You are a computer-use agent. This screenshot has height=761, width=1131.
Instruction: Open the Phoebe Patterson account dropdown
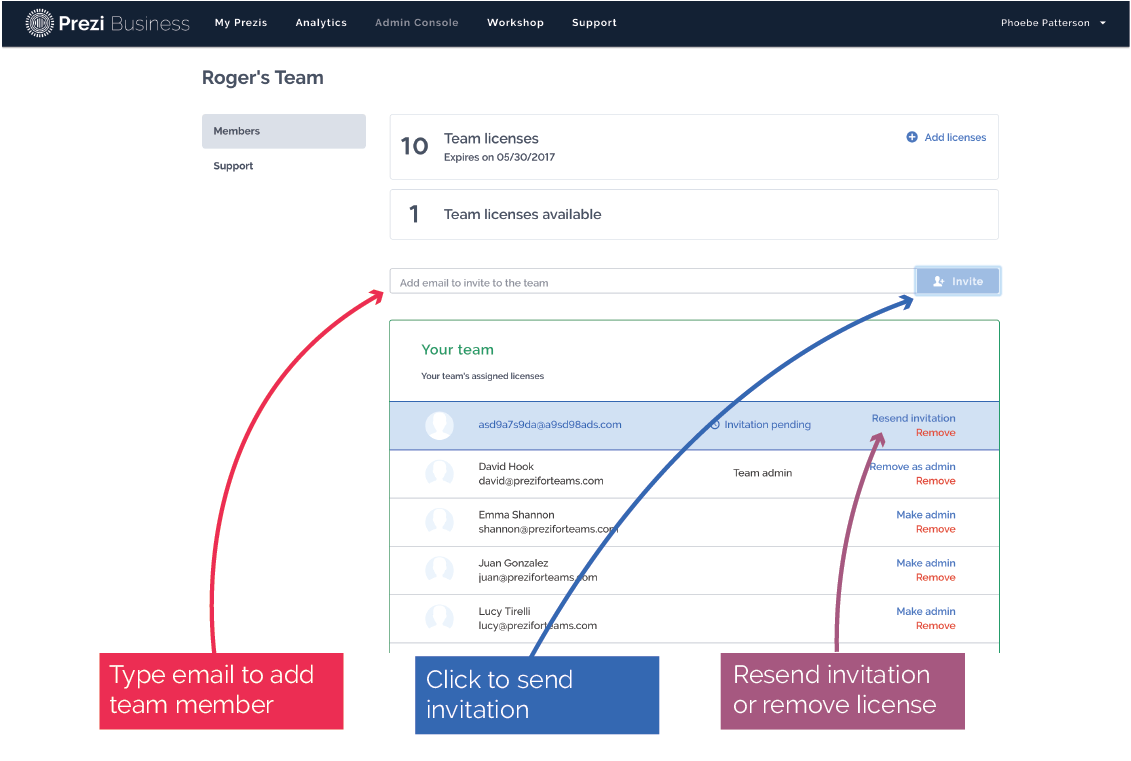1053,23
